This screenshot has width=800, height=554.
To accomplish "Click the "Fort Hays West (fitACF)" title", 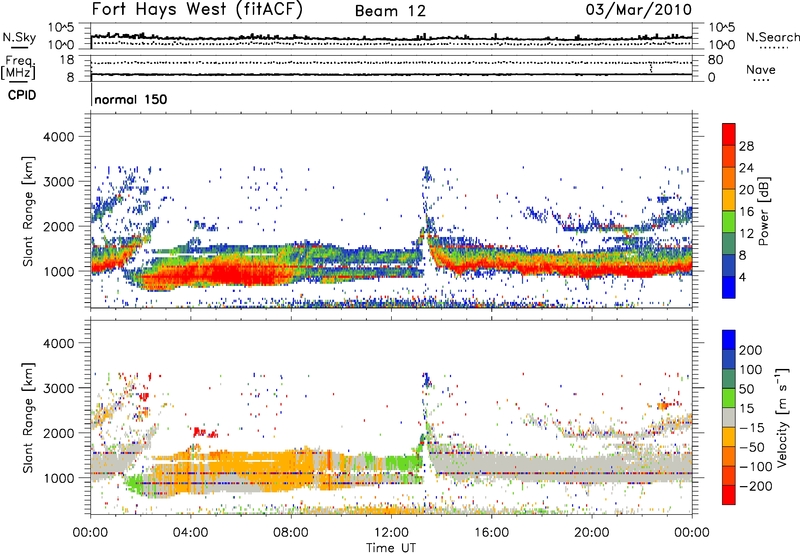I will click(197, 10).
